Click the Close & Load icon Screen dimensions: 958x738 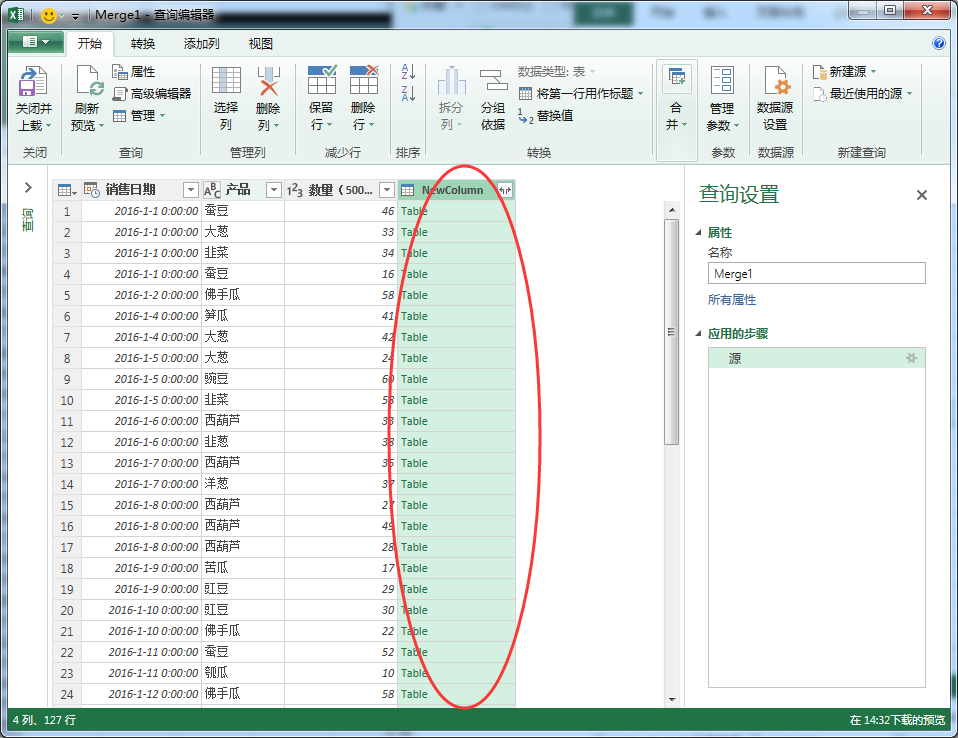33,82
